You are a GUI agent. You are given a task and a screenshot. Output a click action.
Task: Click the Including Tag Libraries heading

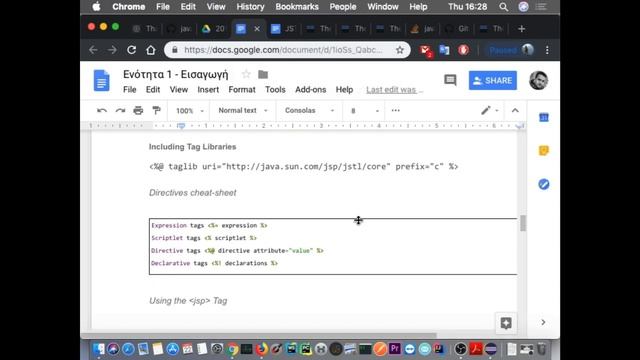[193, 147]
